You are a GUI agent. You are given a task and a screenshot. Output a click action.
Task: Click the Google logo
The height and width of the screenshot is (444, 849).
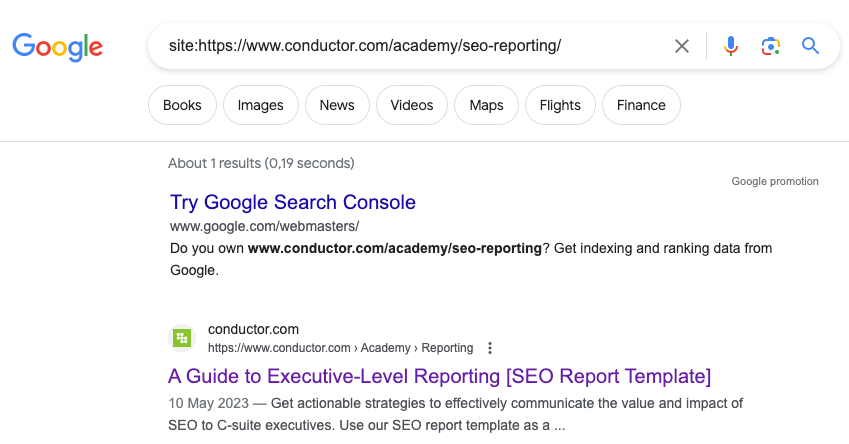57,46
